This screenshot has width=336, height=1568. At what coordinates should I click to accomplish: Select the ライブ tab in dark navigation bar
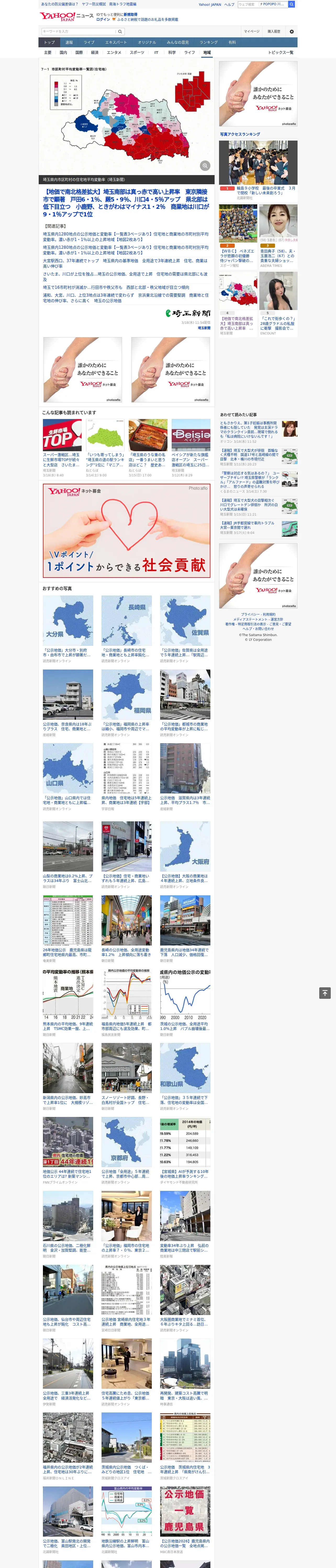pyautogui.click(x=89, y=43)
